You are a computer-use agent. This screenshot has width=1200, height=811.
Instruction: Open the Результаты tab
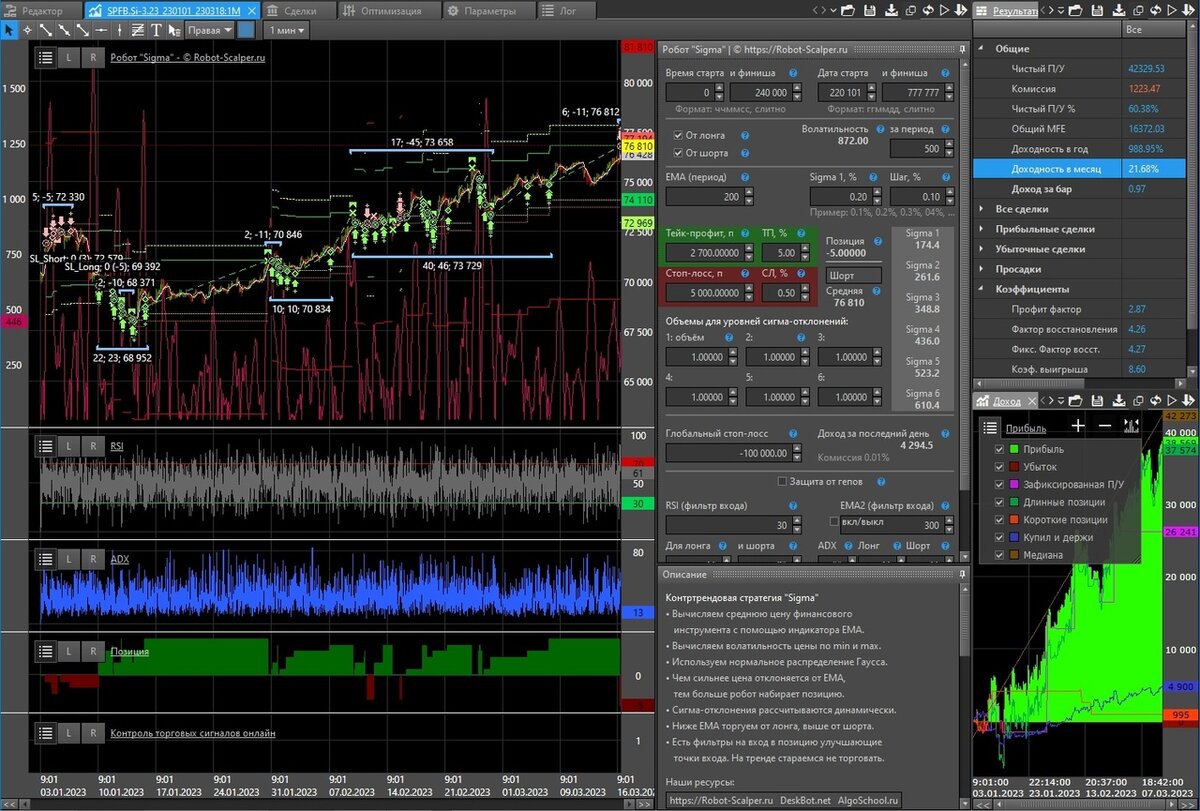[x=1007, y=10]
